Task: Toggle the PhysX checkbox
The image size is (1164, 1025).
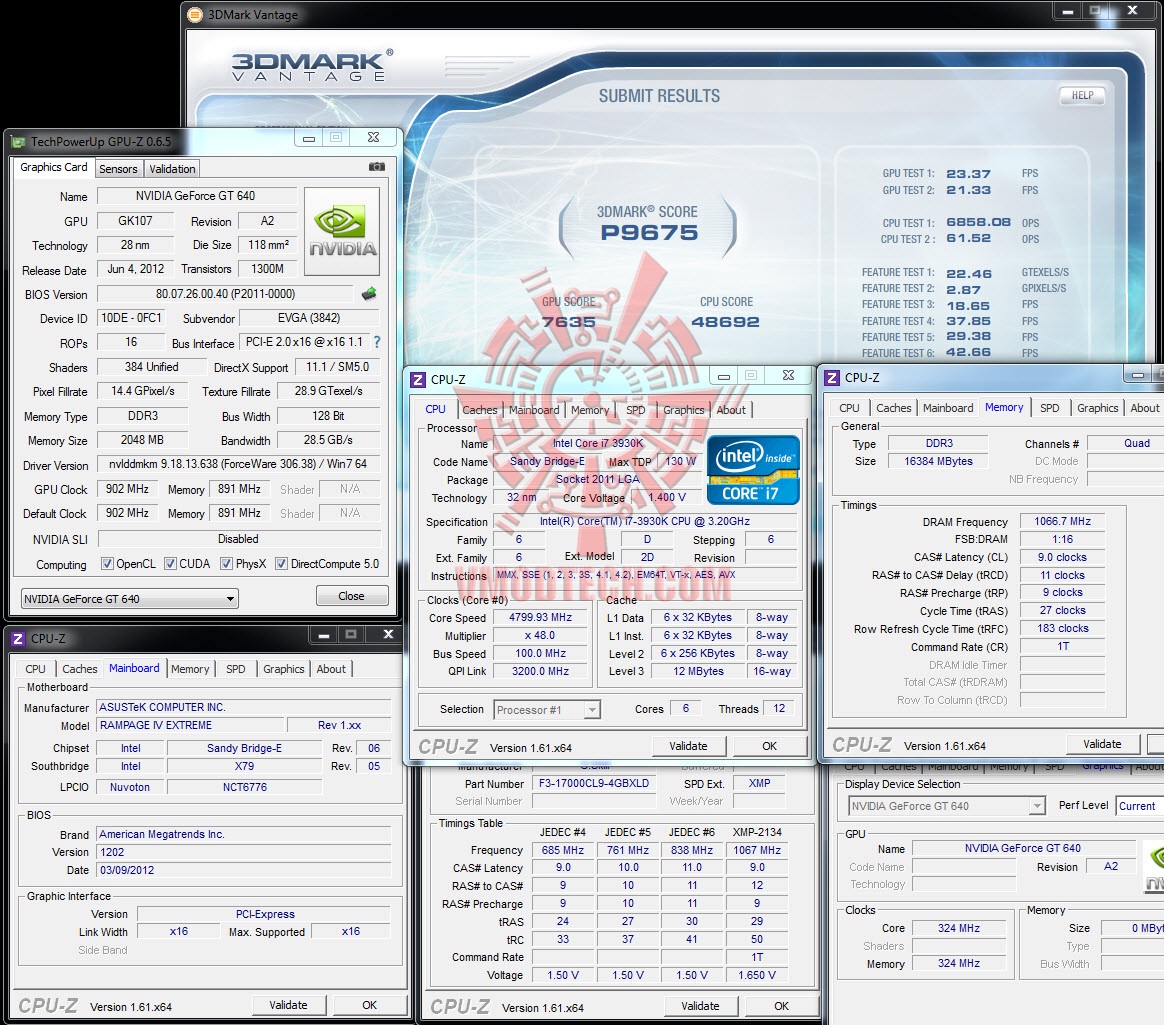Action: point(226,563)
